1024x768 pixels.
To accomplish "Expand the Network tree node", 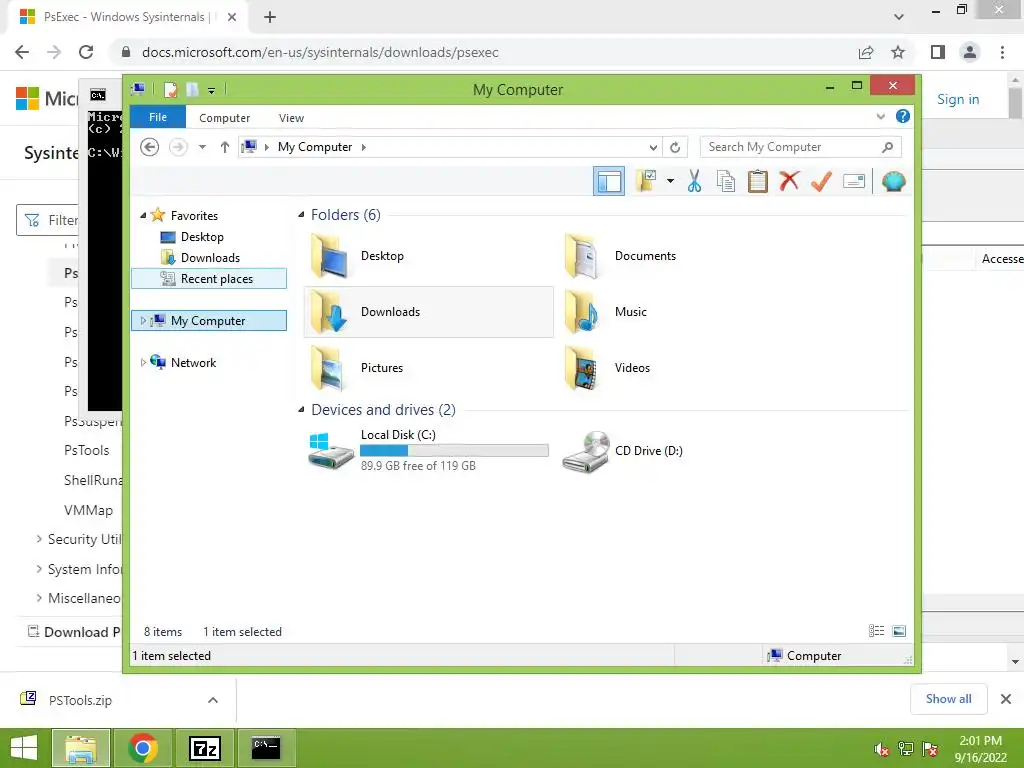I will pos(143,362).
